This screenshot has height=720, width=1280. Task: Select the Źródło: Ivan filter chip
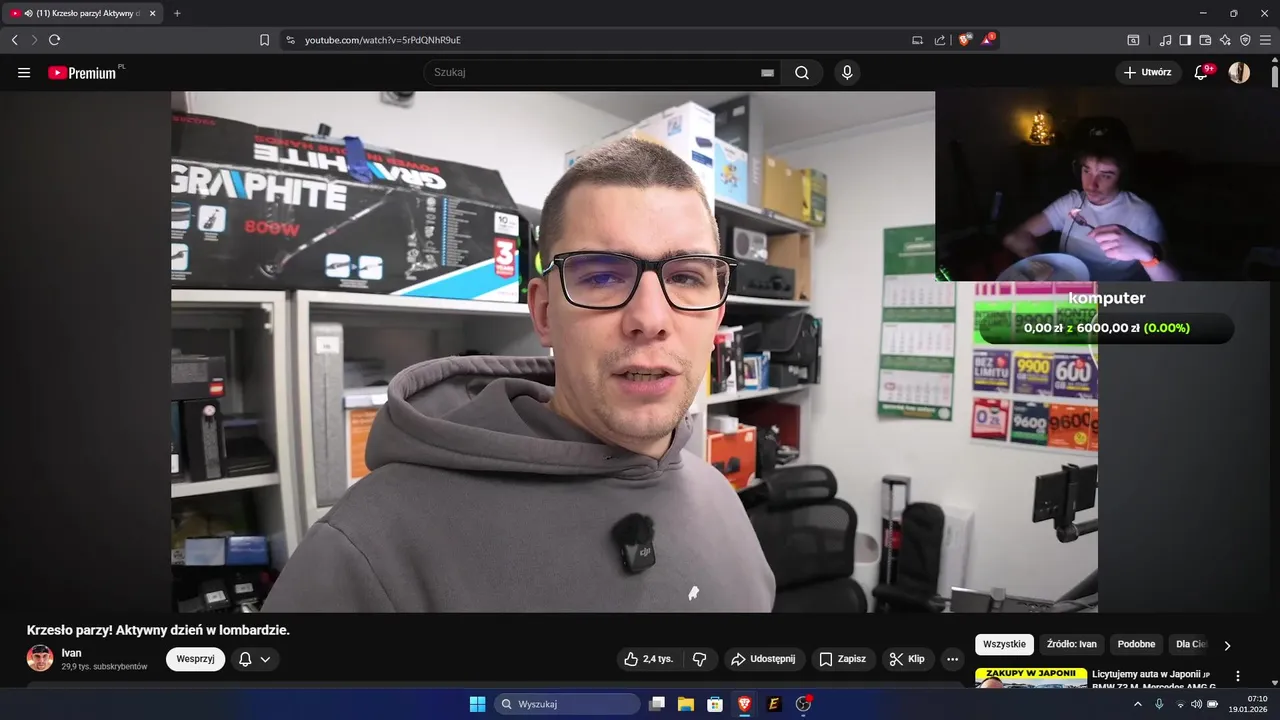click(x=1072, y=645)
